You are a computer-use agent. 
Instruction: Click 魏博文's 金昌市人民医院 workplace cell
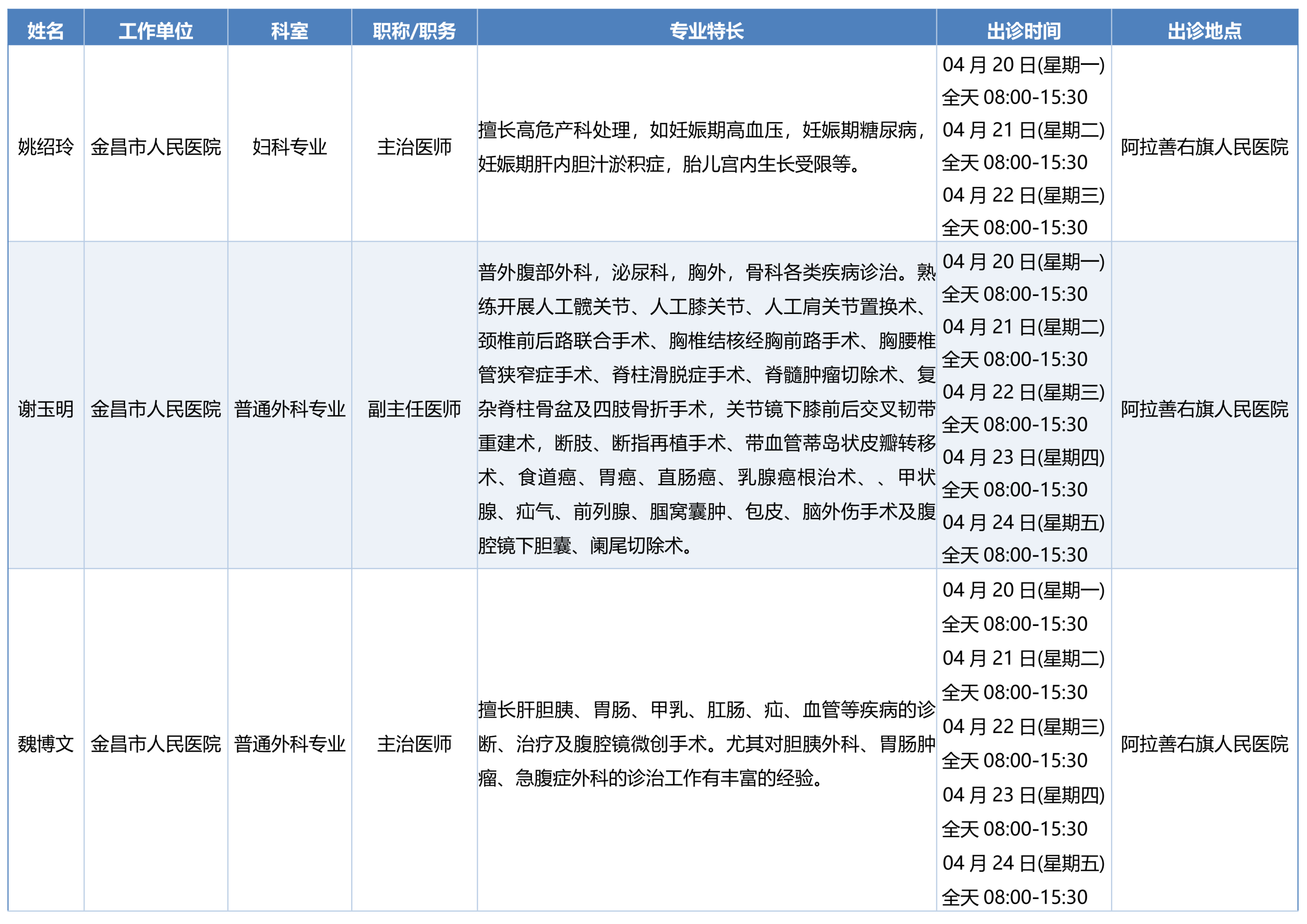155,743
